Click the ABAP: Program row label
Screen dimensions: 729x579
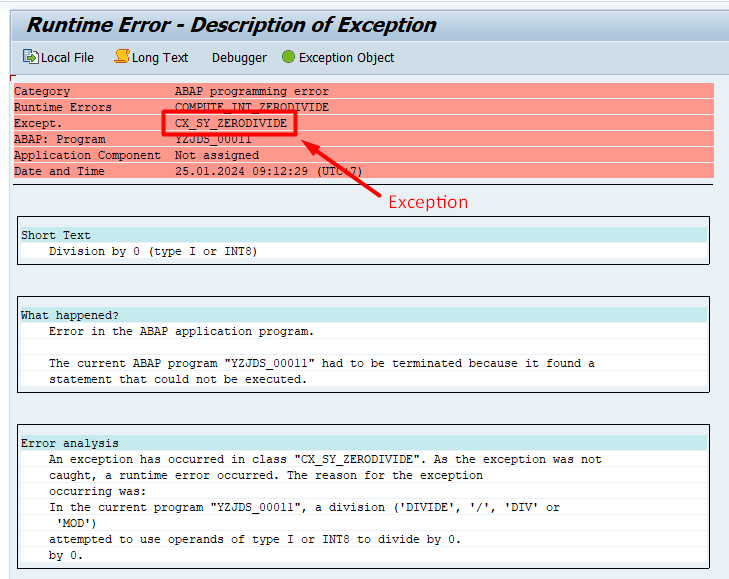(59, 139)
